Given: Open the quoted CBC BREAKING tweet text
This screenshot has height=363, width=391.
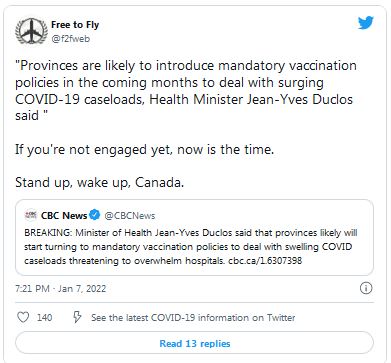Looking at the screenshot, I should [191, 247].
